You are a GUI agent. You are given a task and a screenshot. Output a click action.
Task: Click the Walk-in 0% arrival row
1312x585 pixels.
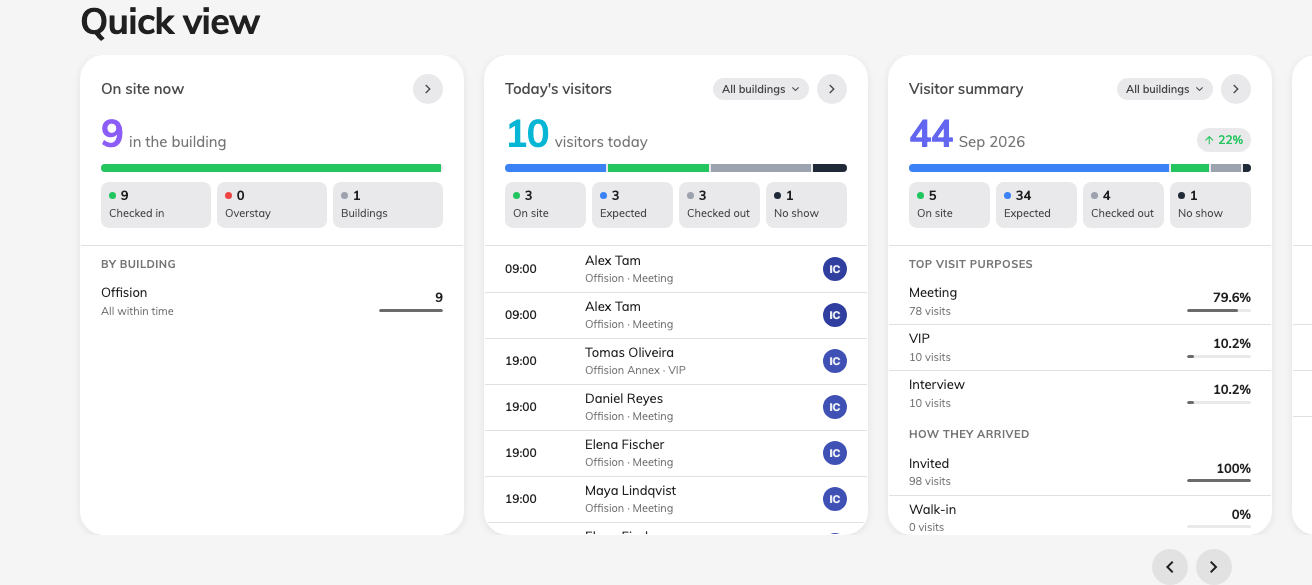pos(1080,517)
